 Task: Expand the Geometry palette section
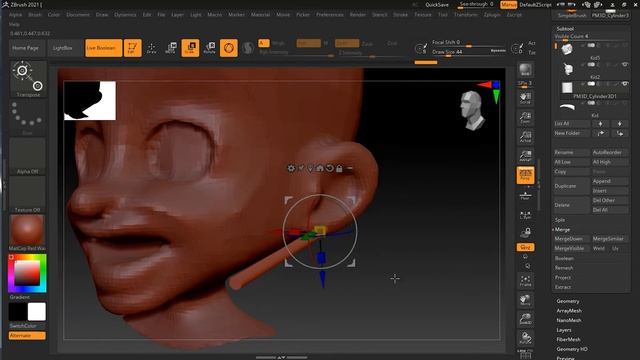click(x=568, y=301)
